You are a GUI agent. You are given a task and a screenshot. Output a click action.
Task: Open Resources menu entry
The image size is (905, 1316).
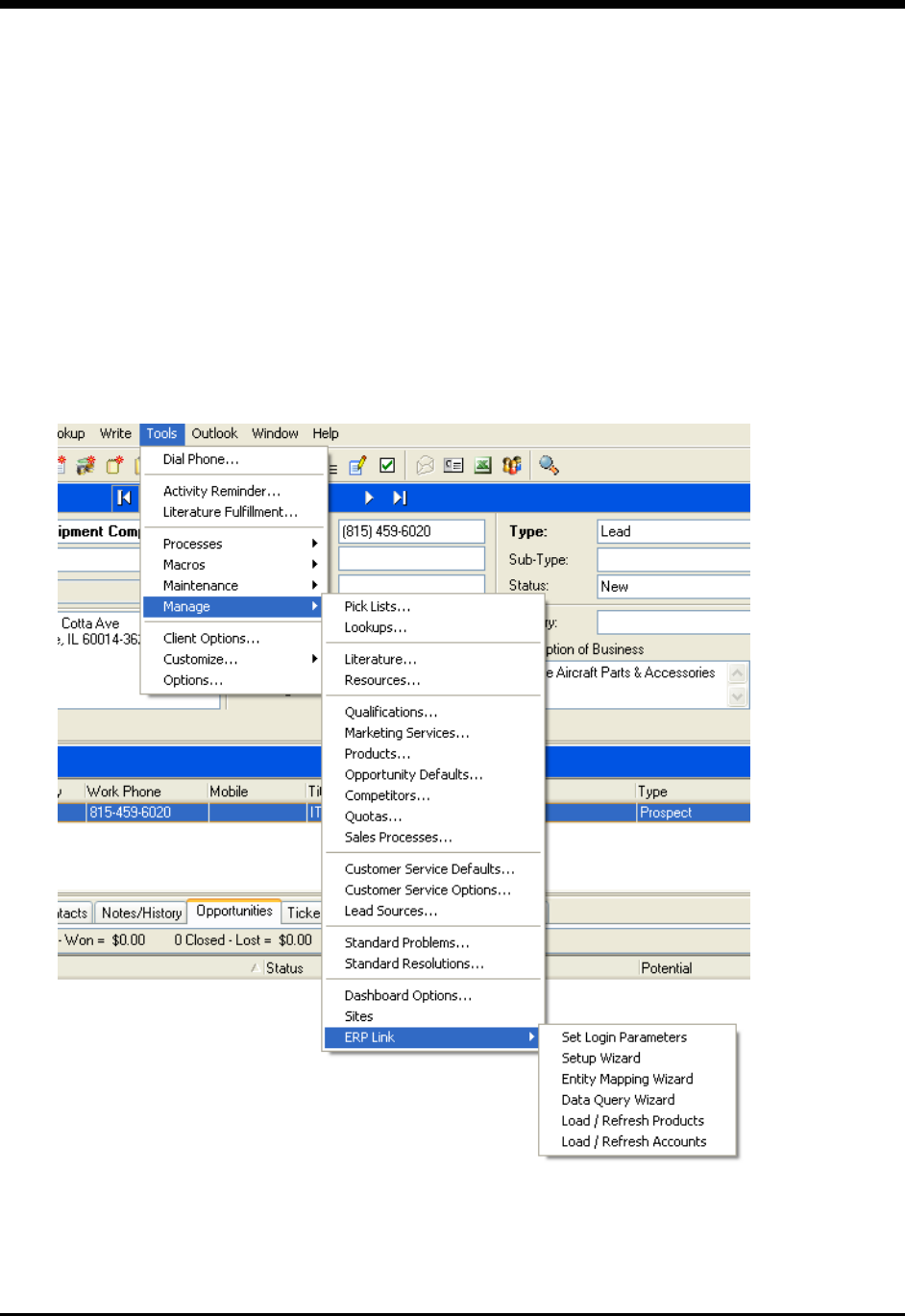pos(432,681)
